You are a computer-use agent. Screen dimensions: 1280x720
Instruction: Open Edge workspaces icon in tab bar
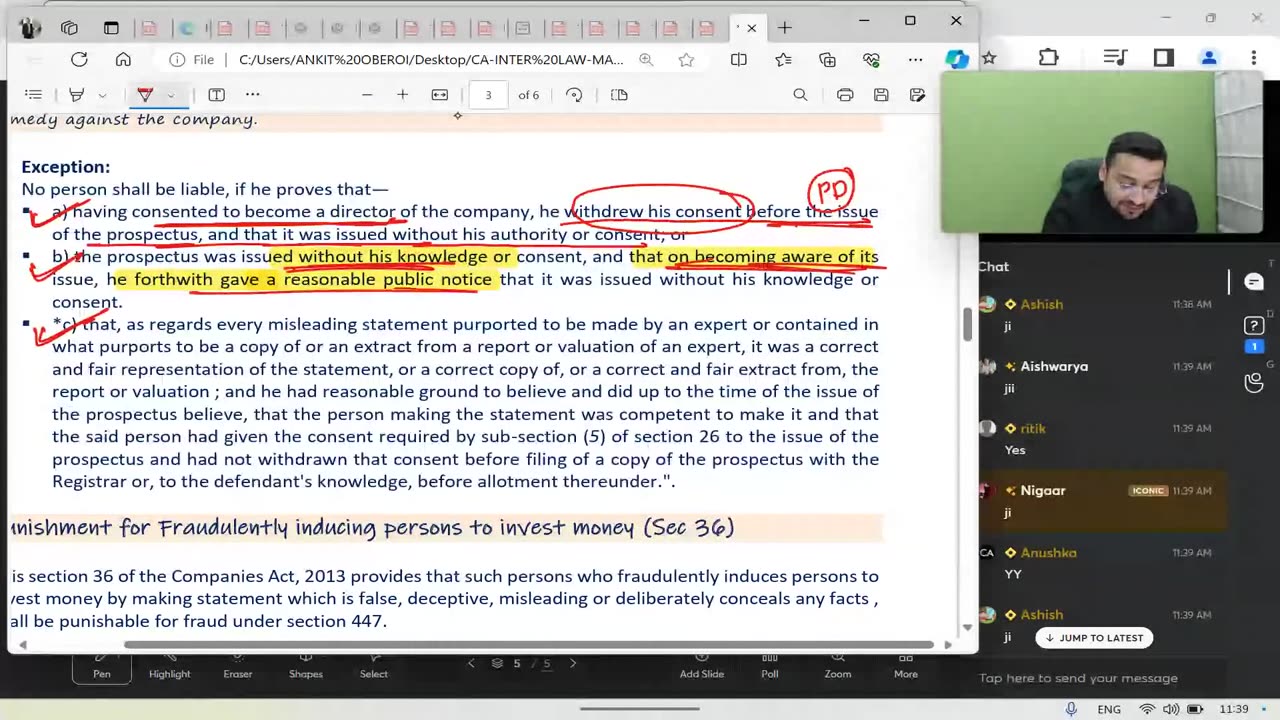pyautogui.click(x=69, y=28)
